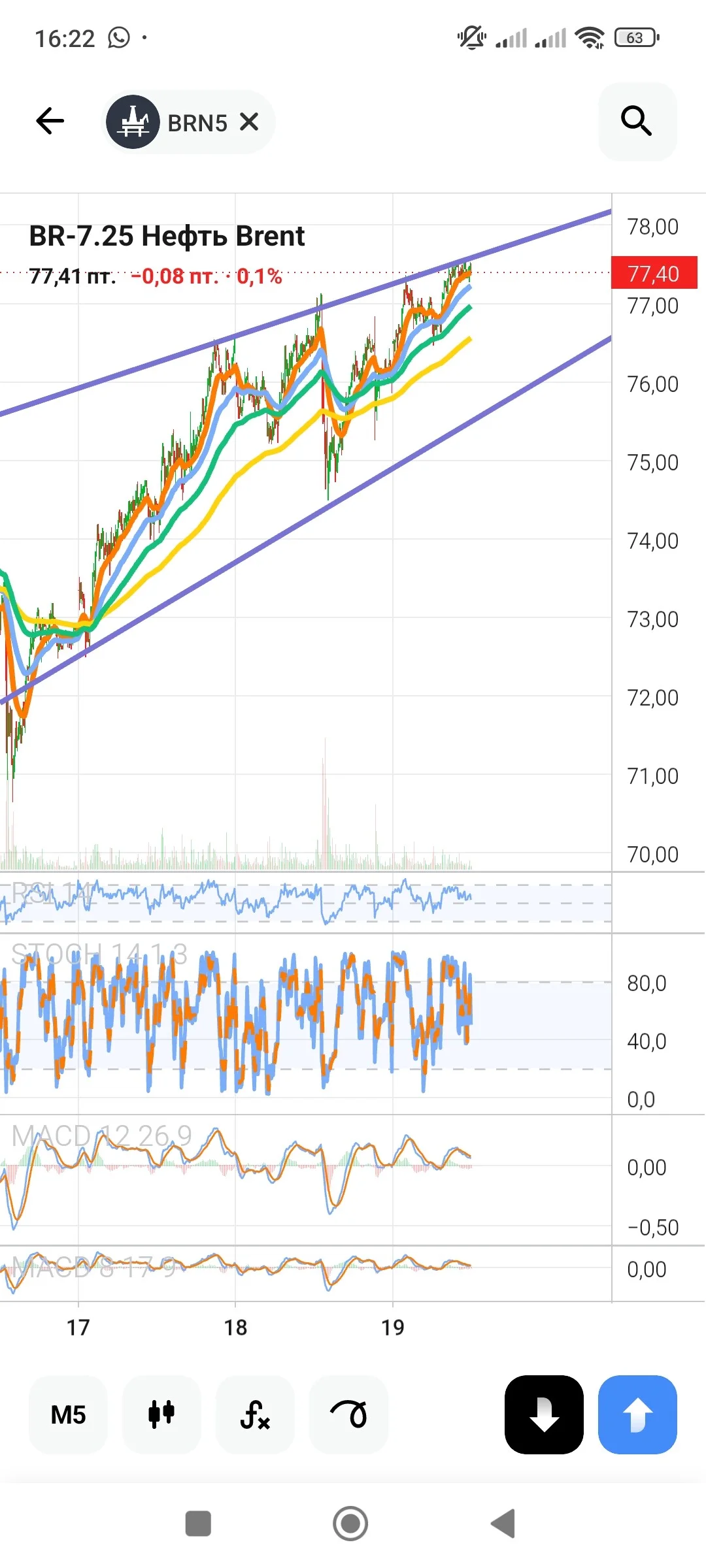Tap the back arrow icon
Image resolution: width=706 pixels, height=1568 pixels.
click(x=50, y=122)
